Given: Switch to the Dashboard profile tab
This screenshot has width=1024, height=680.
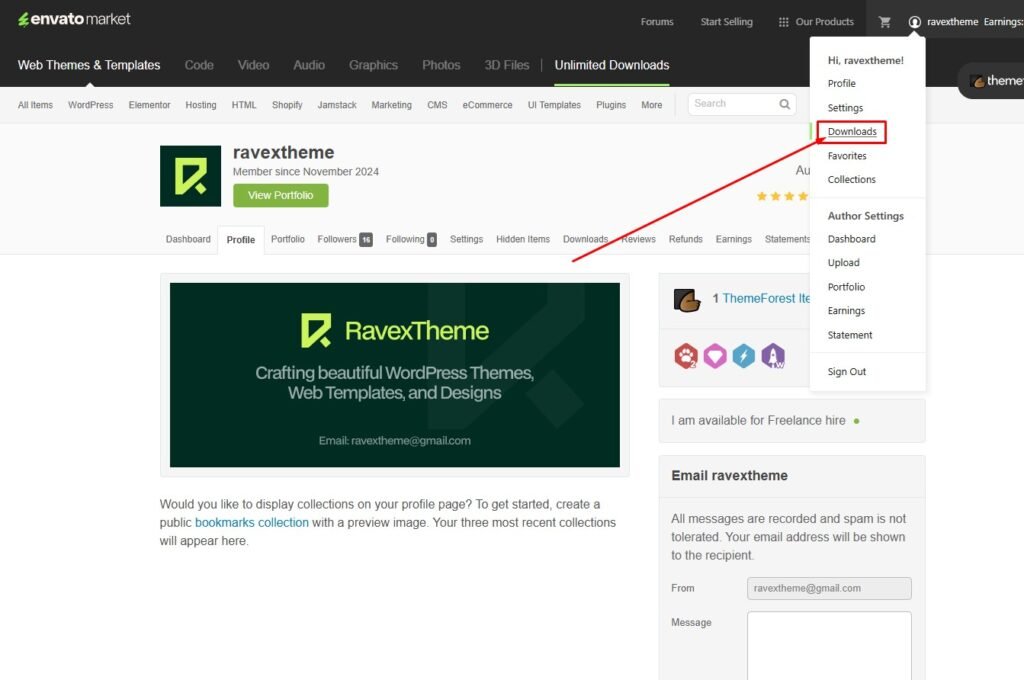Looking at the screenshot, I should click(x=188, y=239).
